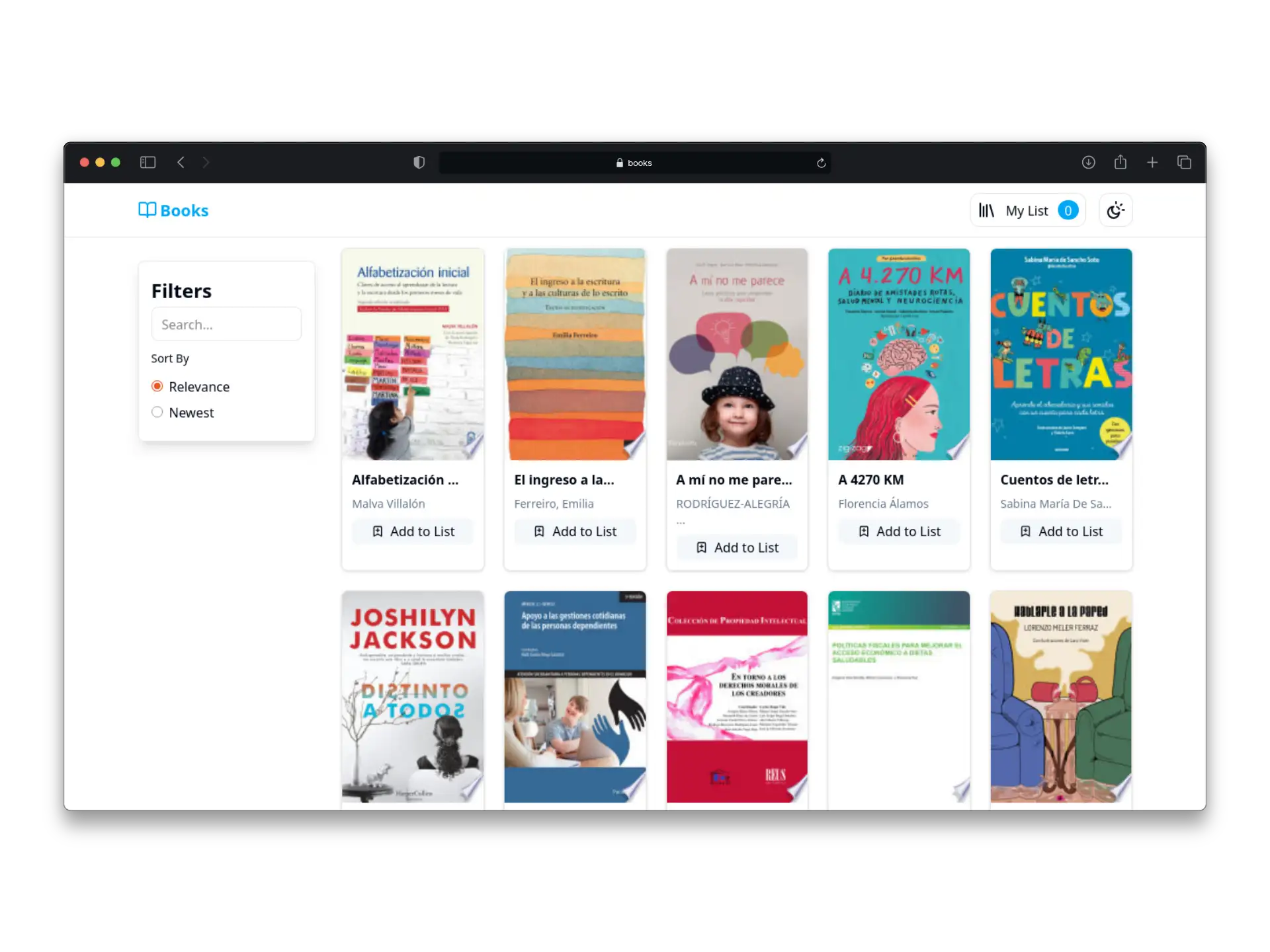Click the My List count badge
Image resolution: width=1270 pixels, height=952 pixels.
[x=1068, y=210]
